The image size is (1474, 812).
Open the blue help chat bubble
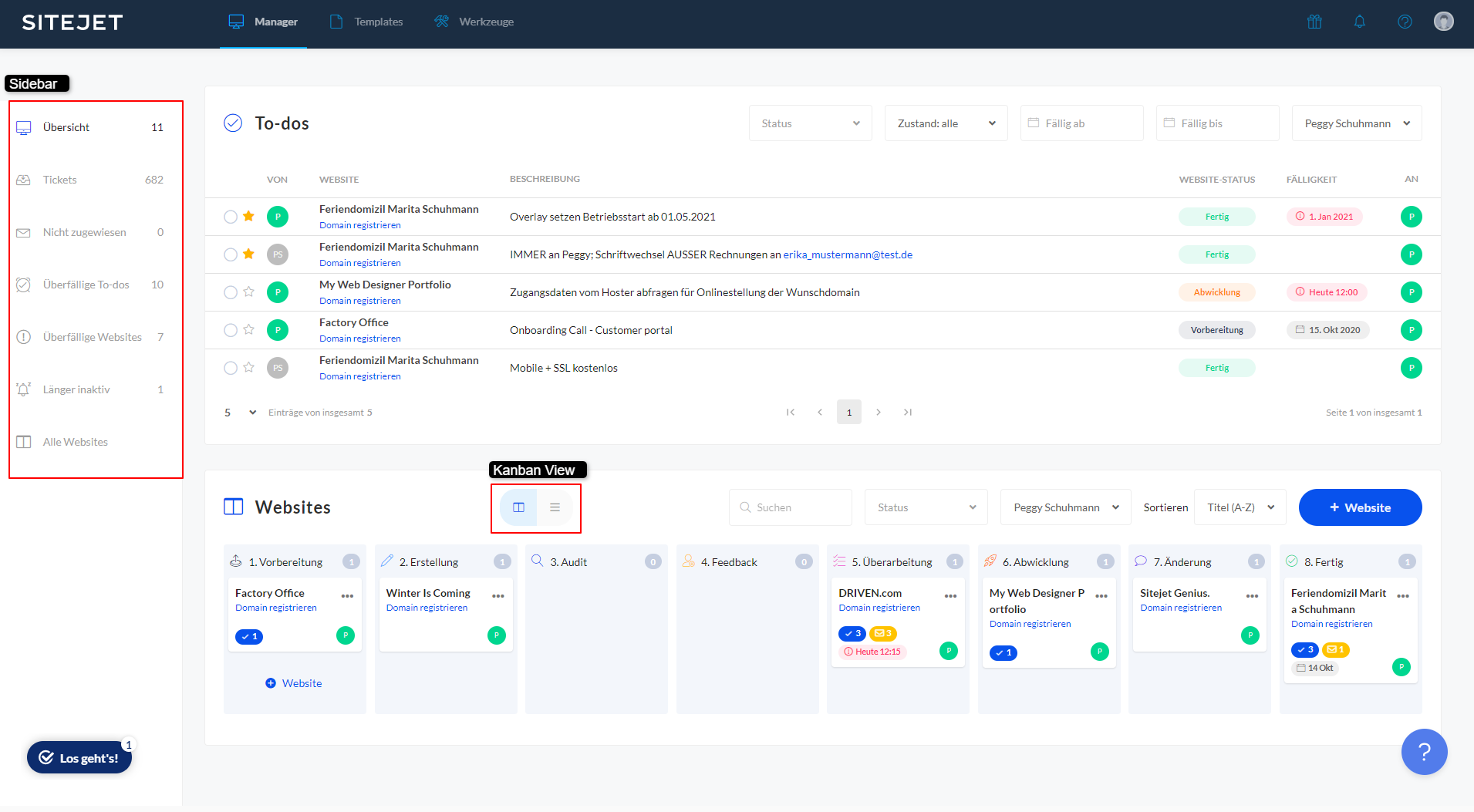pyautogui.click(x=1424, y=752)
